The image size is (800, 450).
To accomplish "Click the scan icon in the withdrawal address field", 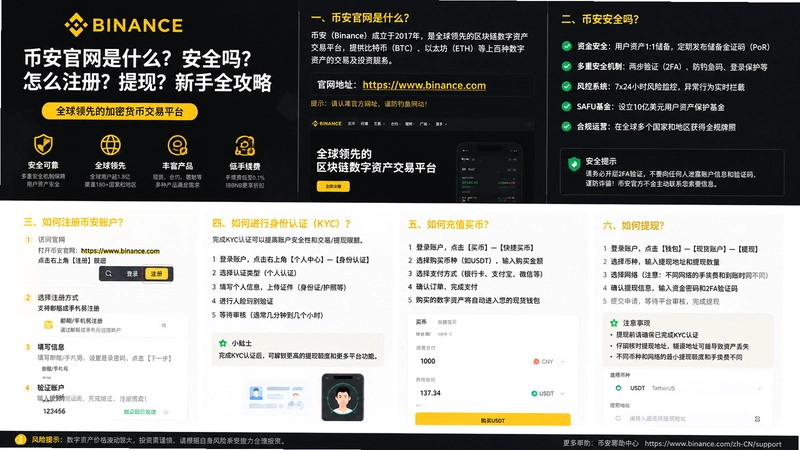I will [757, 419].
